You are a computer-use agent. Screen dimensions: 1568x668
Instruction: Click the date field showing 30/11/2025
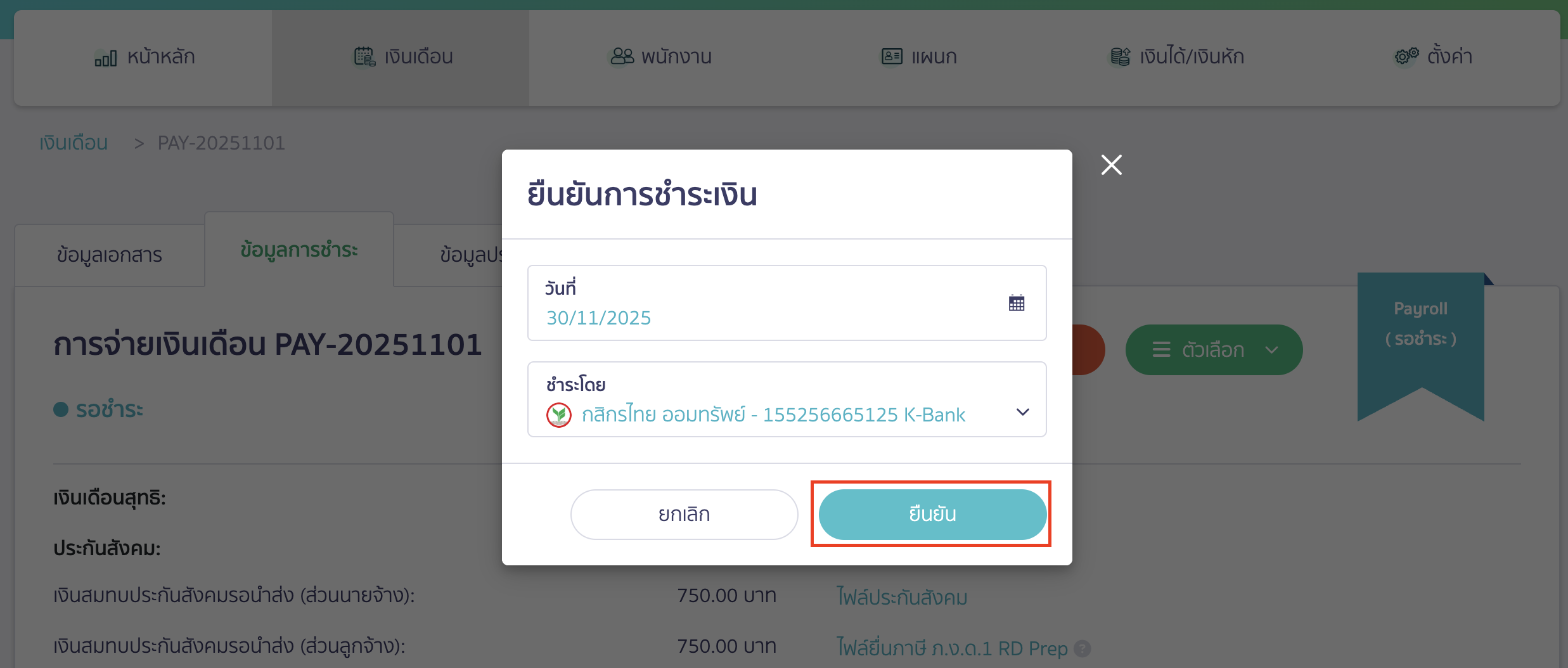click(599, 317)
